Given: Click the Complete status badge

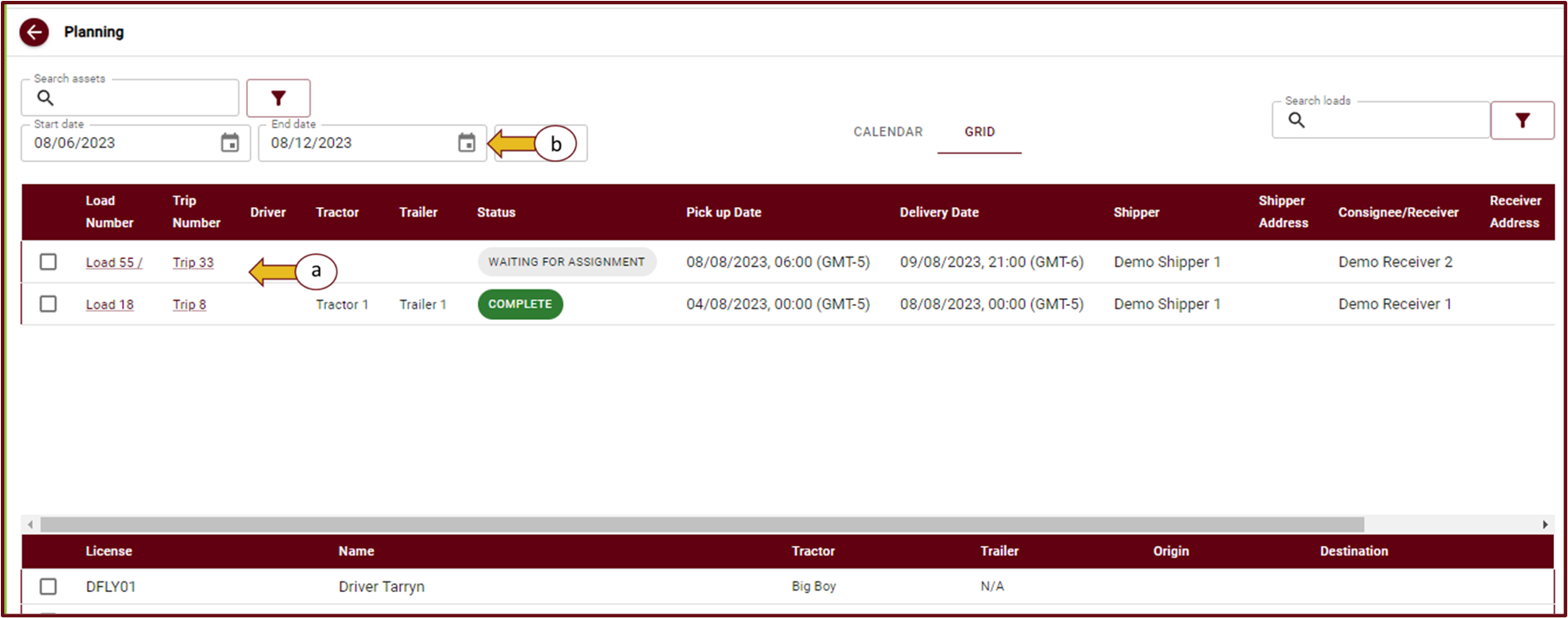Looking at the screenshot, I should pos(519,304).
